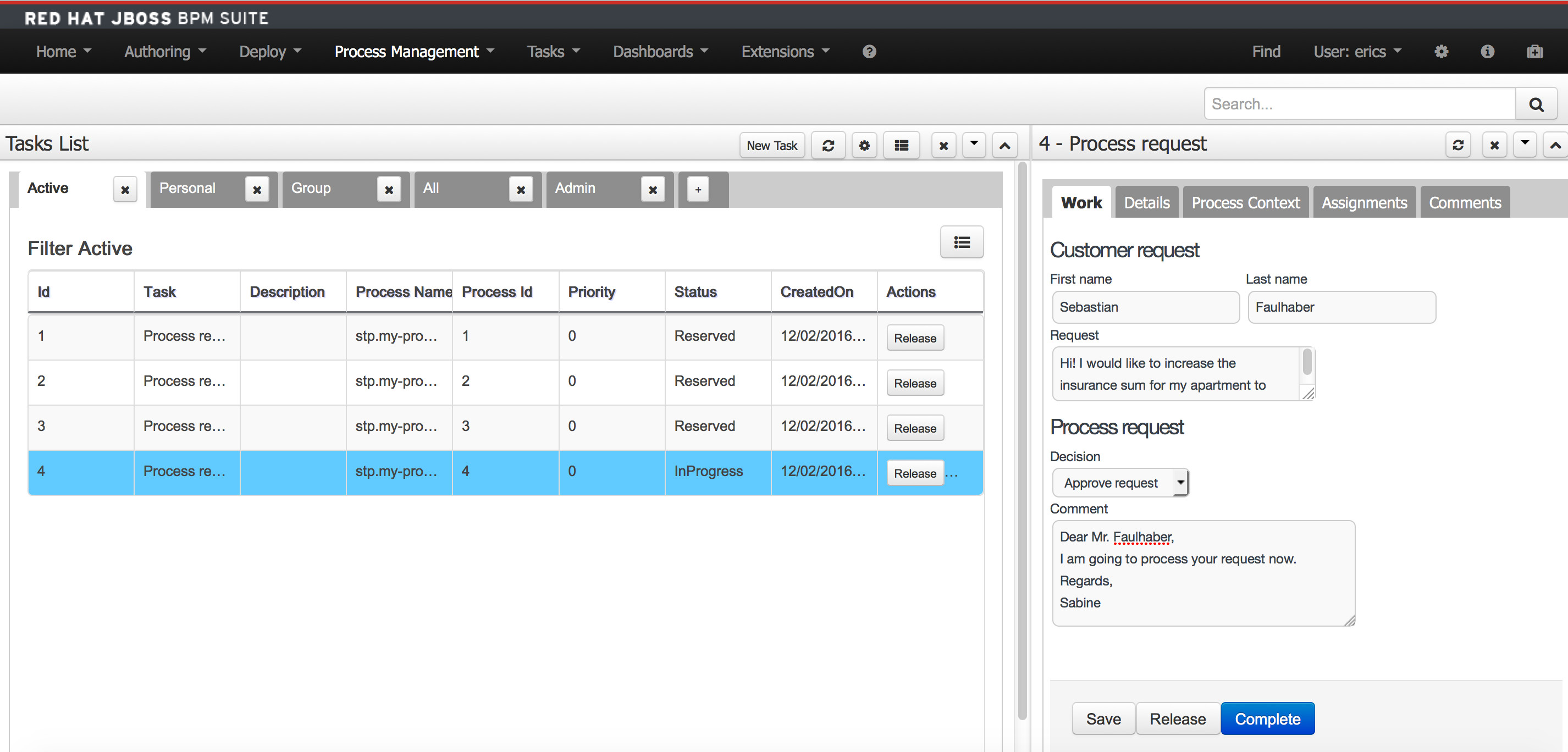Viewport: 1568px width, 752px height.
Task: Switch to the Process Context tab
Action: tap(1245, 203)
